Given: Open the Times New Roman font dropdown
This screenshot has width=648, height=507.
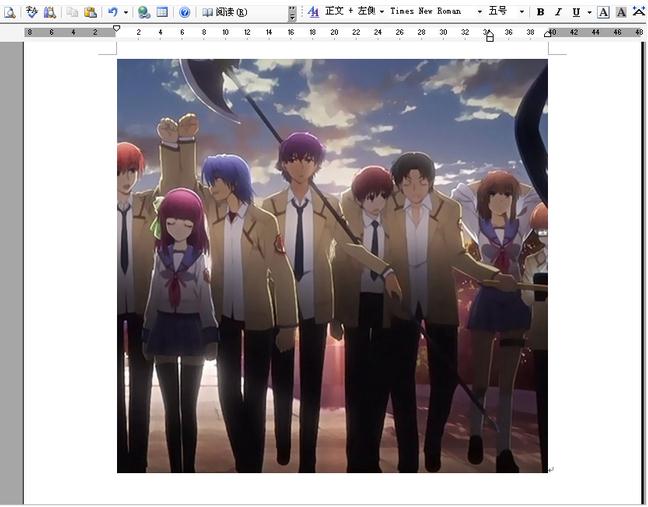Looking at the screenshot, I should 480,12.
